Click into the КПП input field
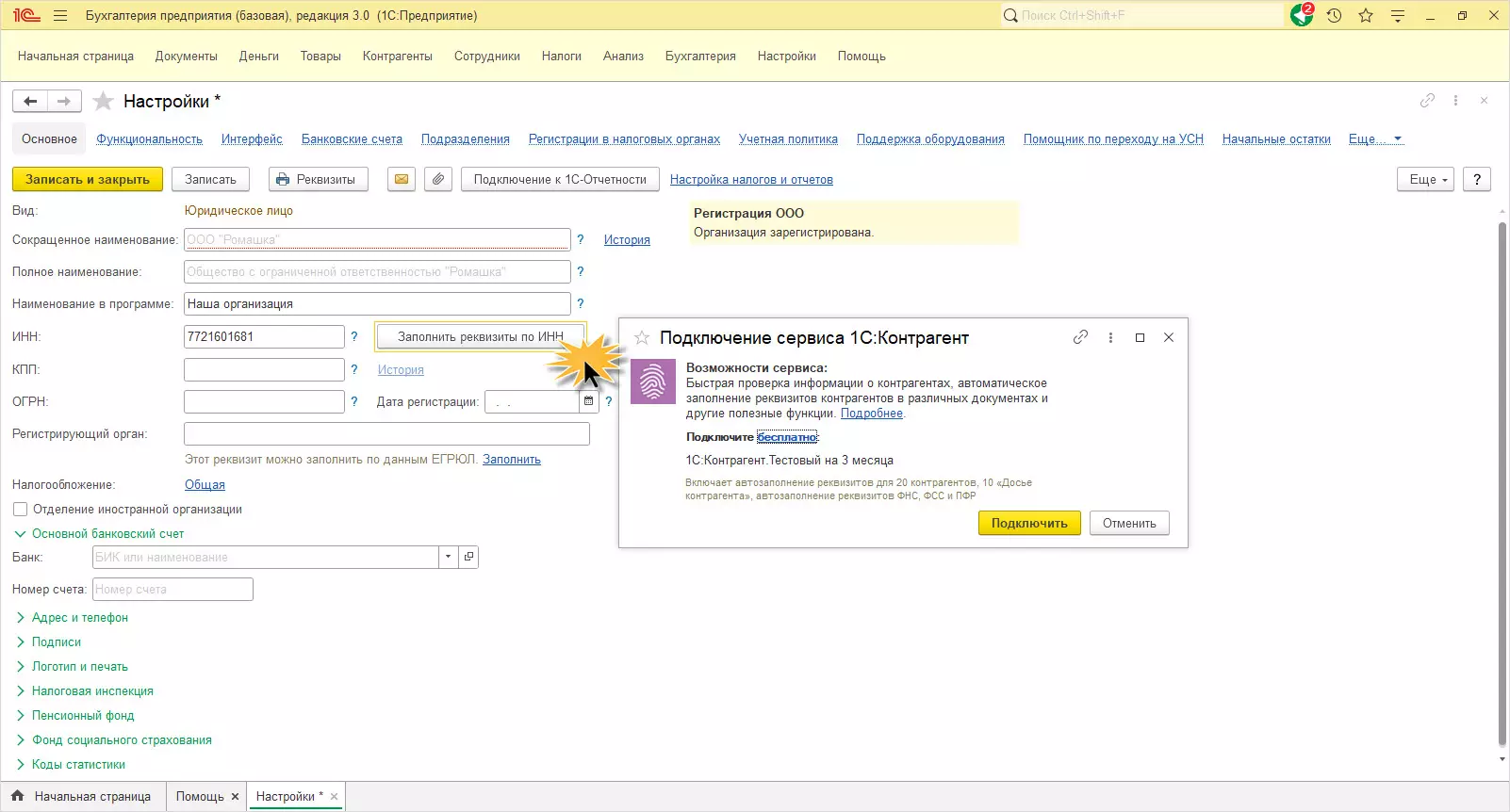Screen dimensions: 1510x812 click(x=264, y=369)
